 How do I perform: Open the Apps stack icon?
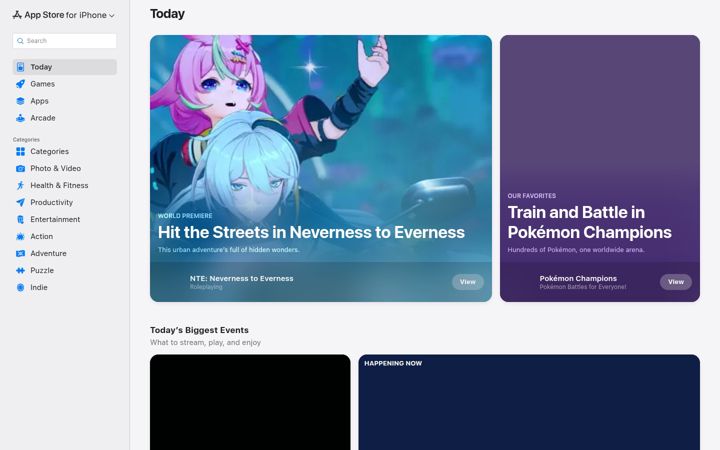point(20,101)
